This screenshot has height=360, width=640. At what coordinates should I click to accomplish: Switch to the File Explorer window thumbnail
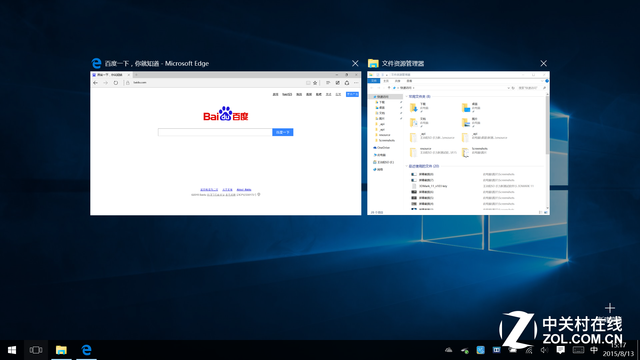tap(458, 143)
